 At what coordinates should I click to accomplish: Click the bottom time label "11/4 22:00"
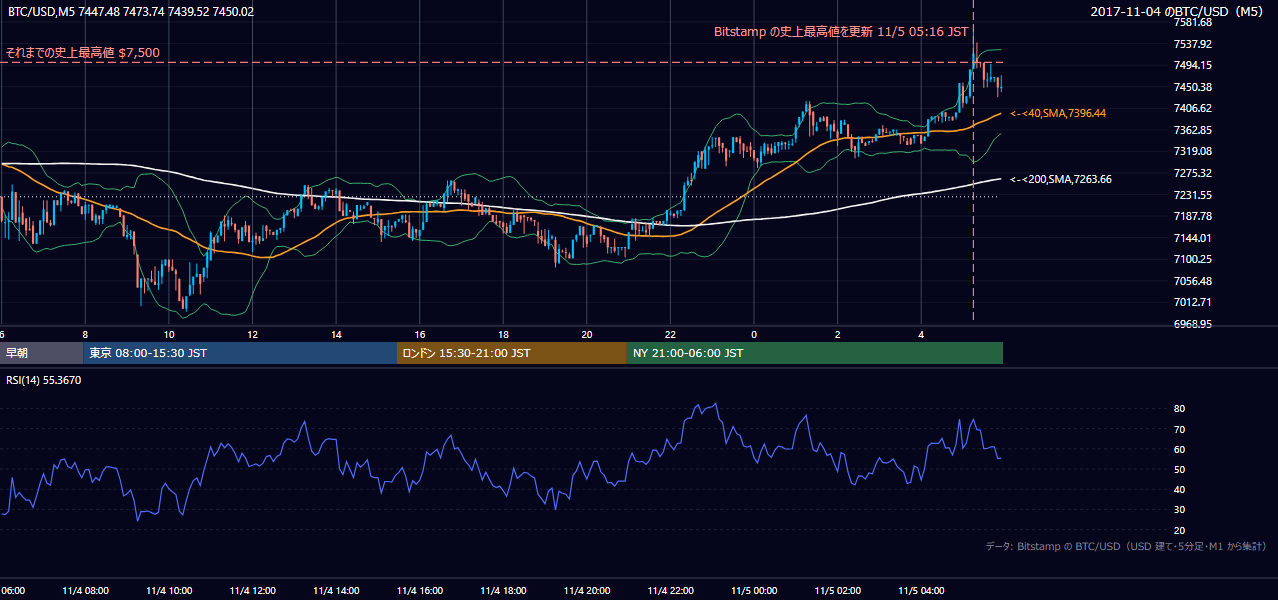click(x=672, y=590)
